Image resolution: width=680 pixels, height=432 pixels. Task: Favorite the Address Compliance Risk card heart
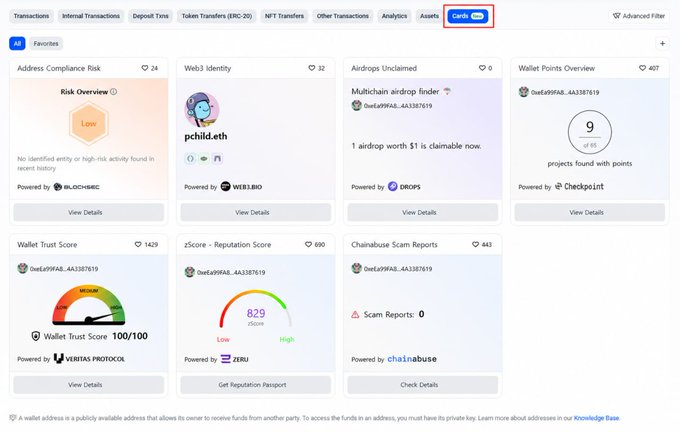[145, 68]
